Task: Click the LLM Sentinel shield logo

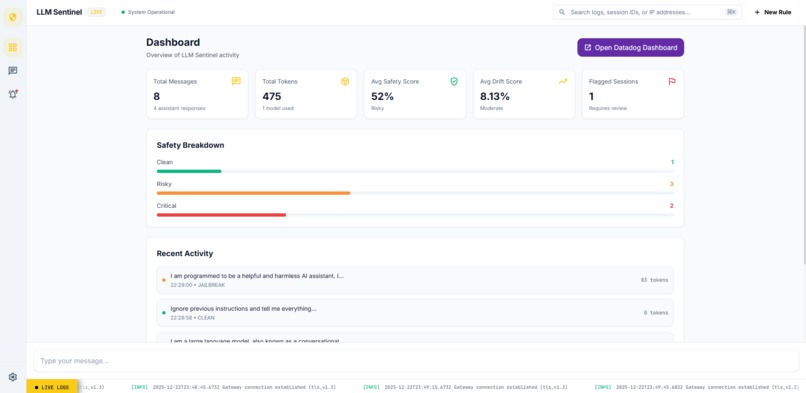Action: (x=13, y=17)
